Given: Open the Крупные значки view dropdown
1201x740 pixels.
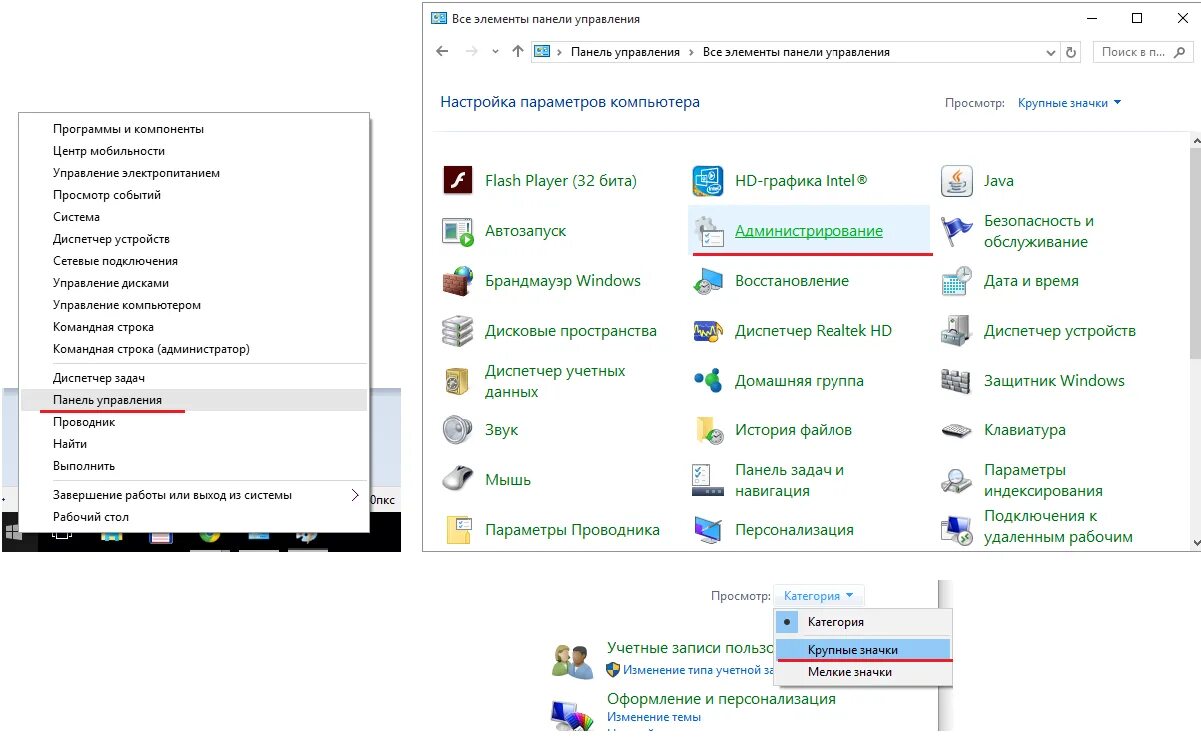Looking at the screenshot, I should pyautogui.click(x=1069, y=103).
